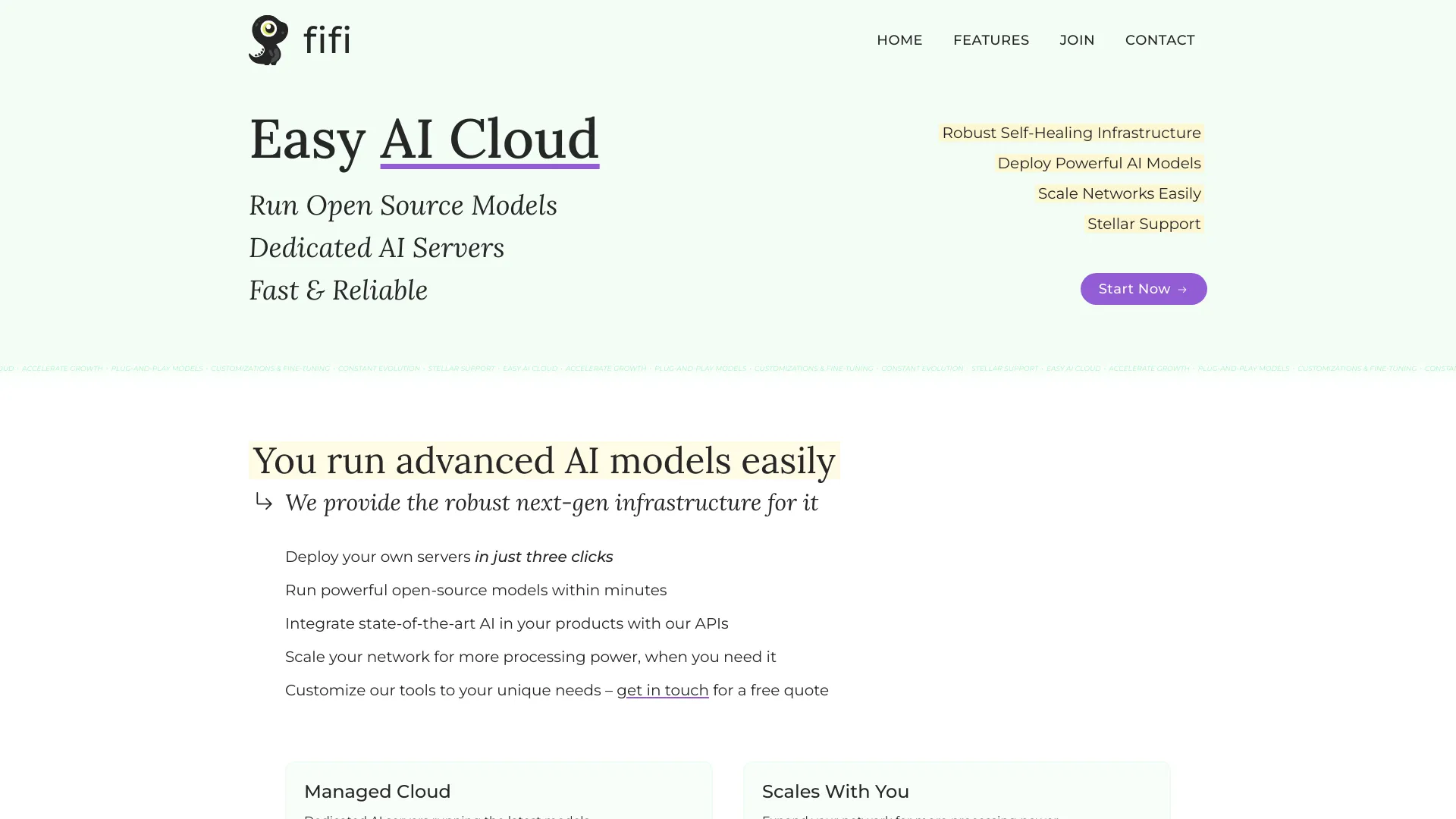Screen dimensions: 1456x819
Task: Click the fifi wordmark next to the logo
Action: click(327, 39)
